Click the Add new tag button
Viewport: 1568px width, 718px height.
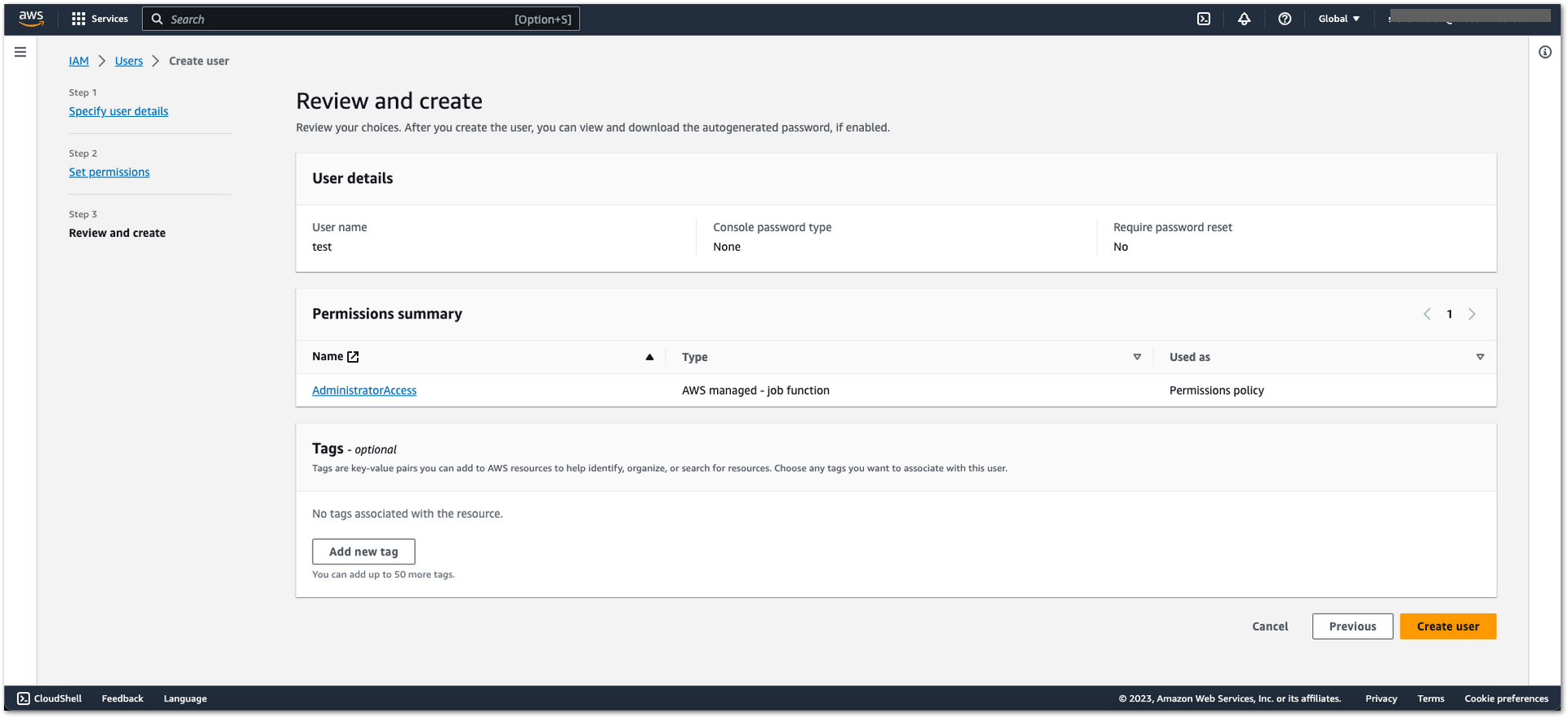(363, 551)
